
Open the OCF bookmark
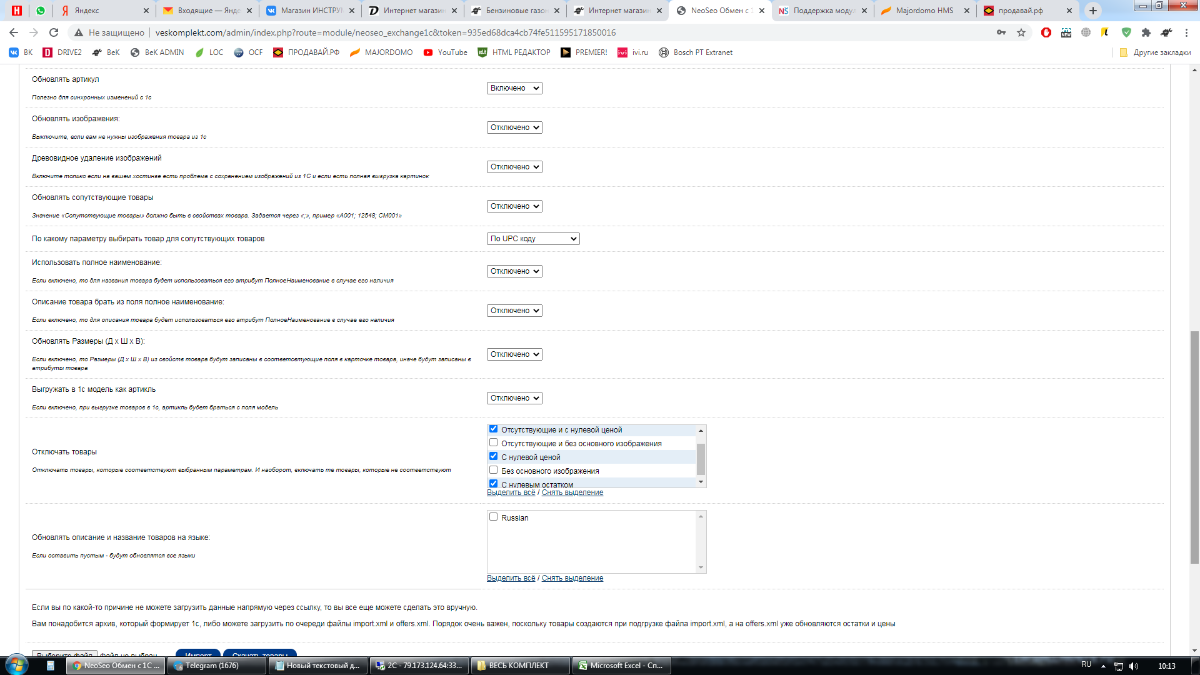248,52
